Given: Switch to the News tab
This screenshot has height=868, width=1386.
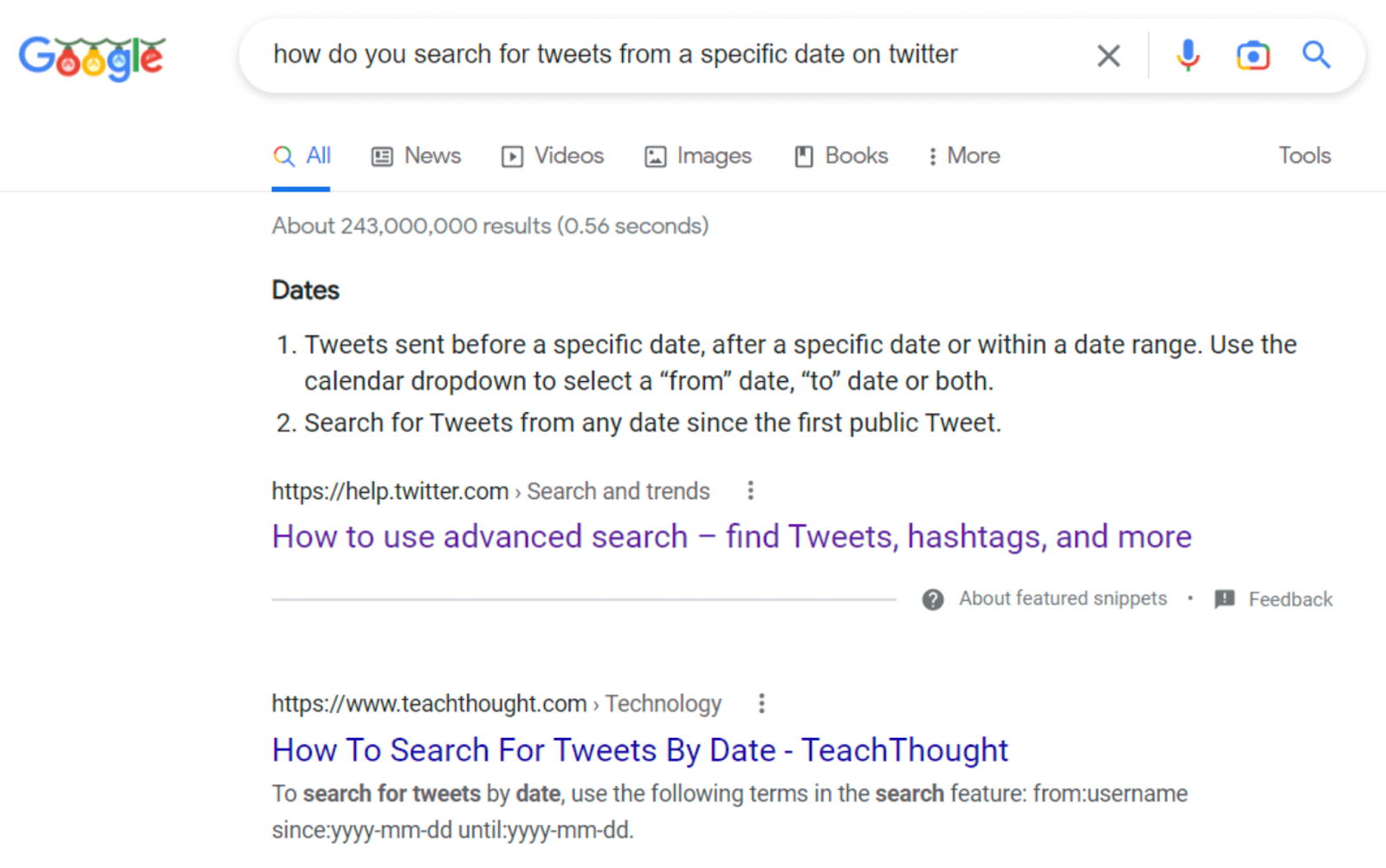Looking at the screenshot, I should pyautogui.click(x=417, y=156).
